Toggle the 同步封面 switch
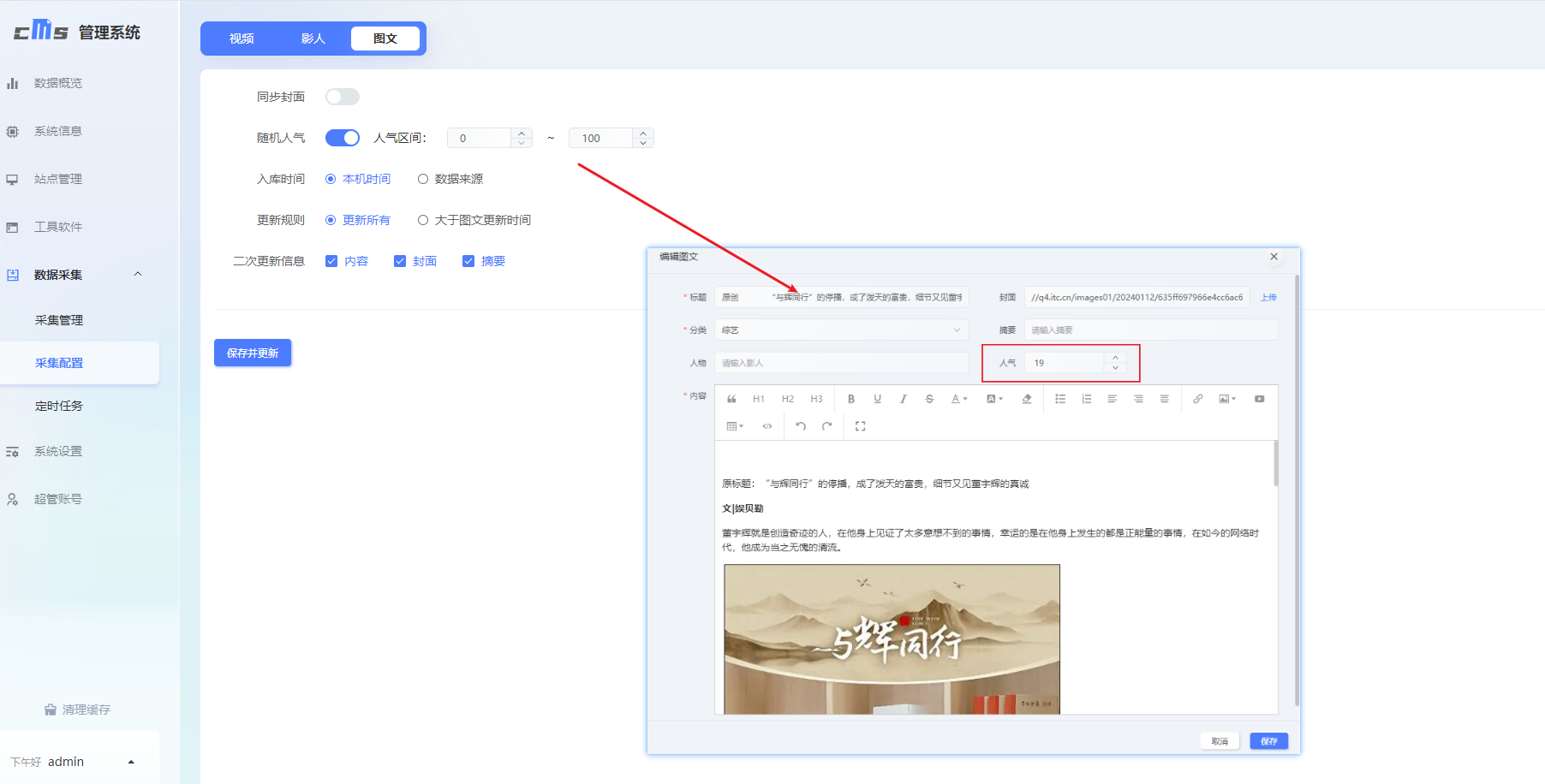 pos(343,97)
